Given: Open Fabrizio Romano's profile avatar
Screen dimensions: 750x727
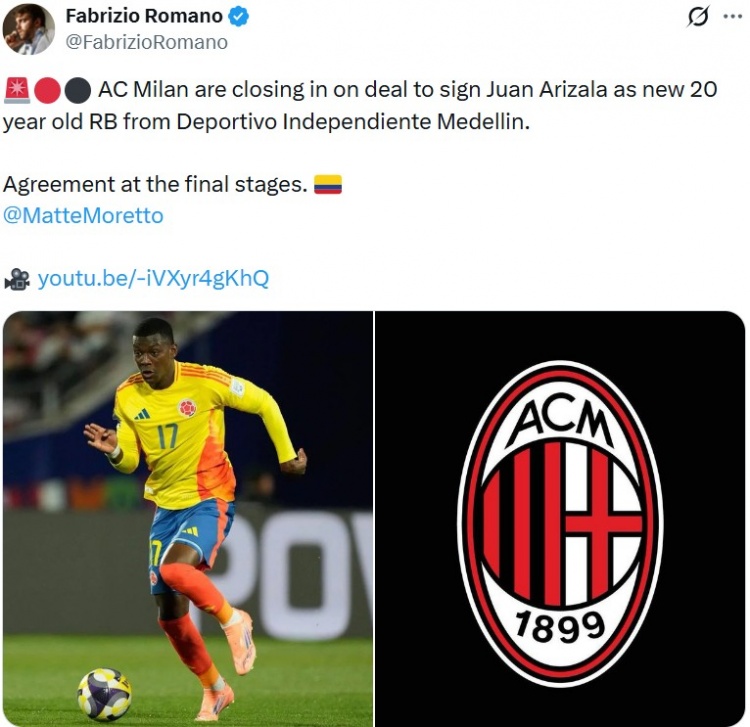Looking at the screenshot, I should [28, 29].
